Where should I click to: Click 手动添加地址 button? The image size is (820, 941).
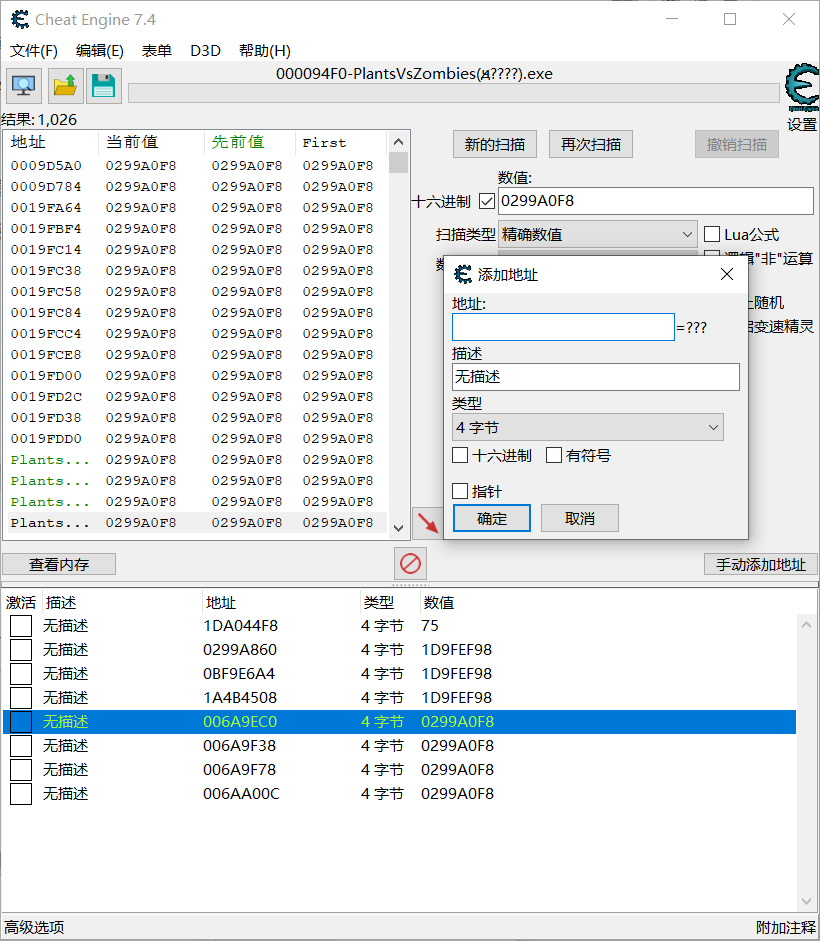tap(761, 564)
